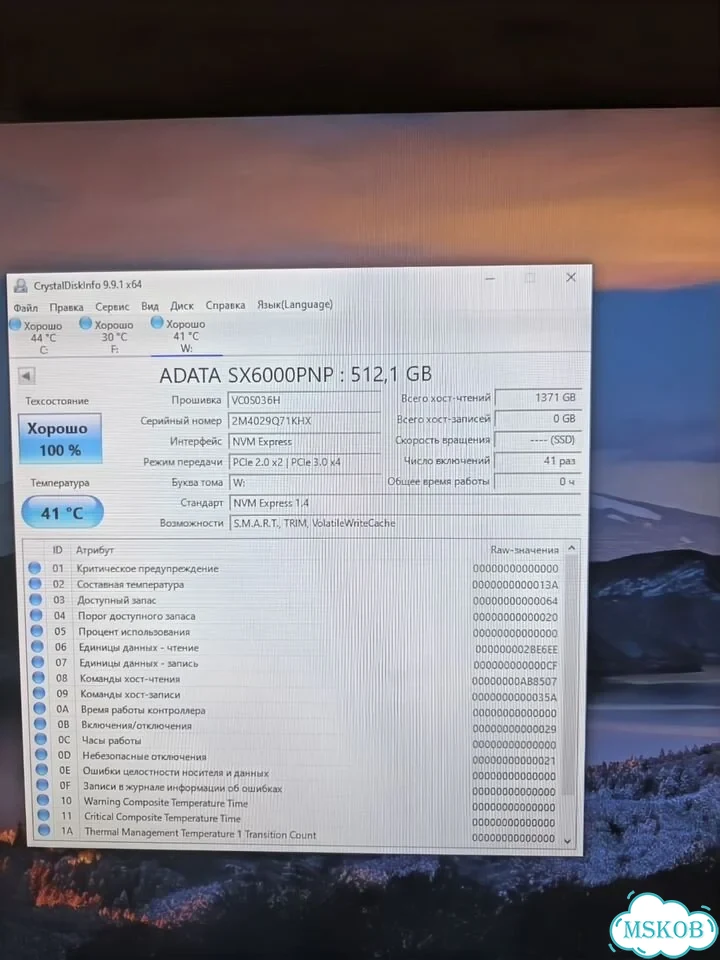Click the features field S.M.A.R.T., TRIM

[x=404, y=523]
